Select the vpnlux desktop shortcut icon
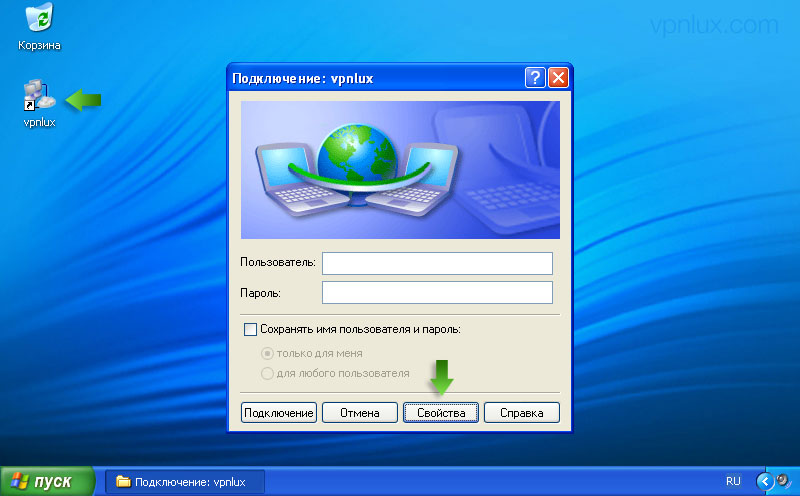This screenshot has width=800, height=496. tap(39, 95)
